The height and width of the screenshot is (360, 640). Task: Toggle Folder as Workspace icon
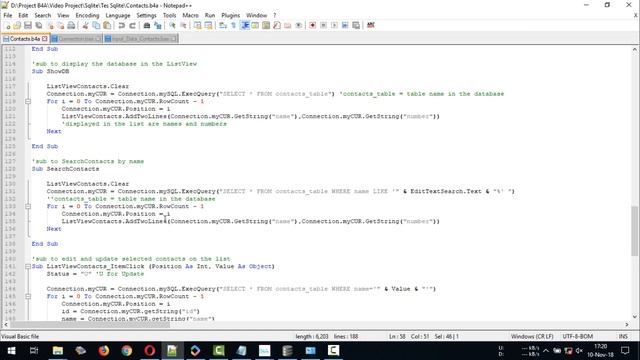click(x=288, y=25)
